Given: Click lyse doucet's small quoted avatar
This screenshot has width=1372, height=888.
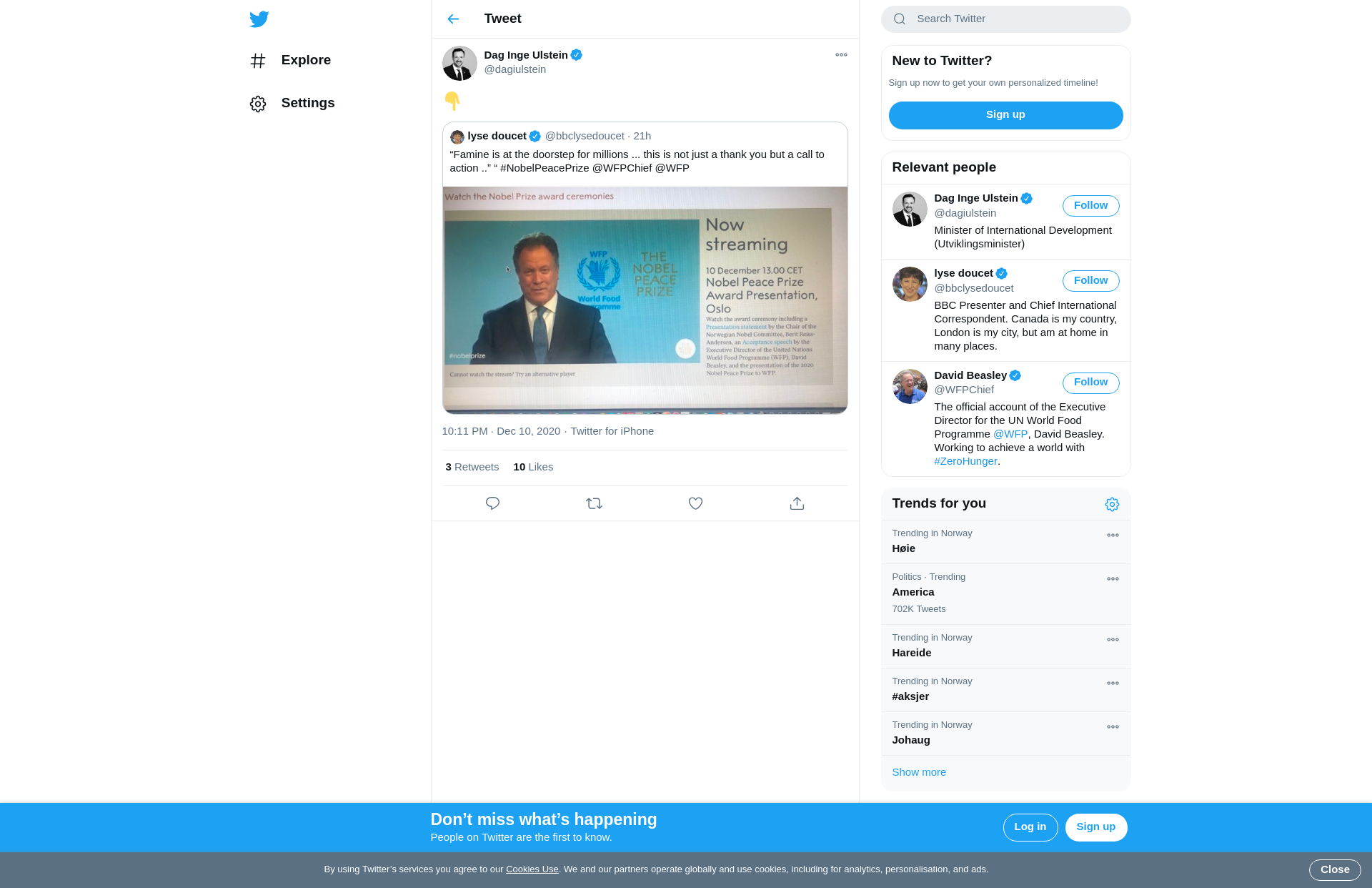Looking at the screenshot, I should [457, 137].
